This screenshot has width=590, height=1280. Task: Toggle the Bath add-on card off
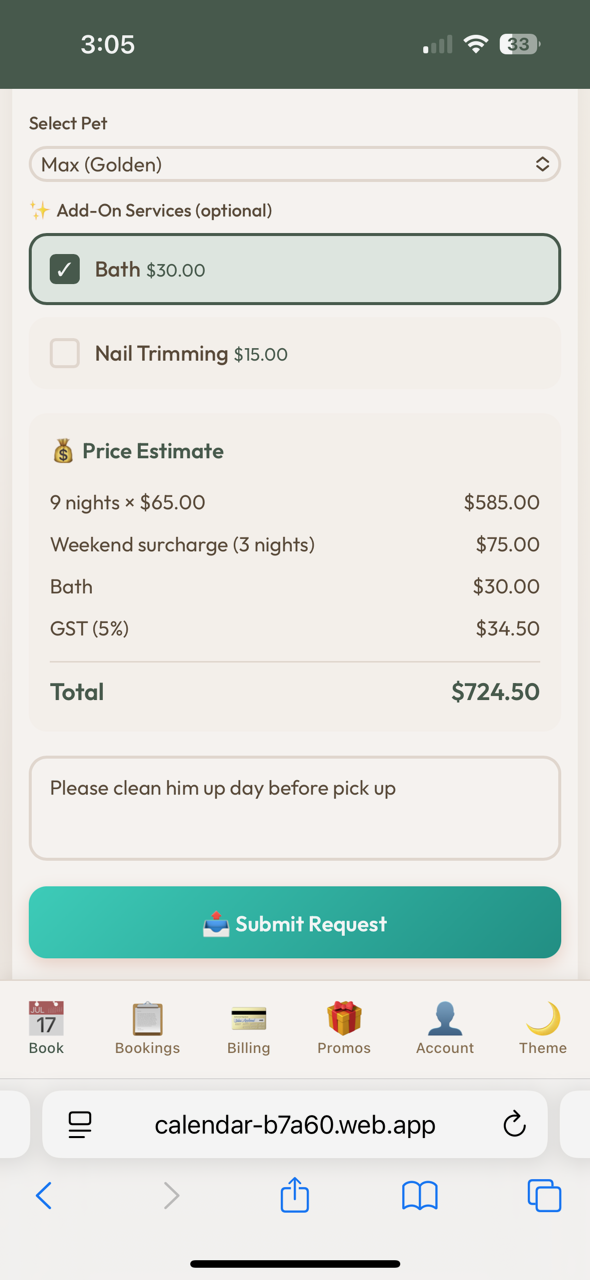[294, 269]
